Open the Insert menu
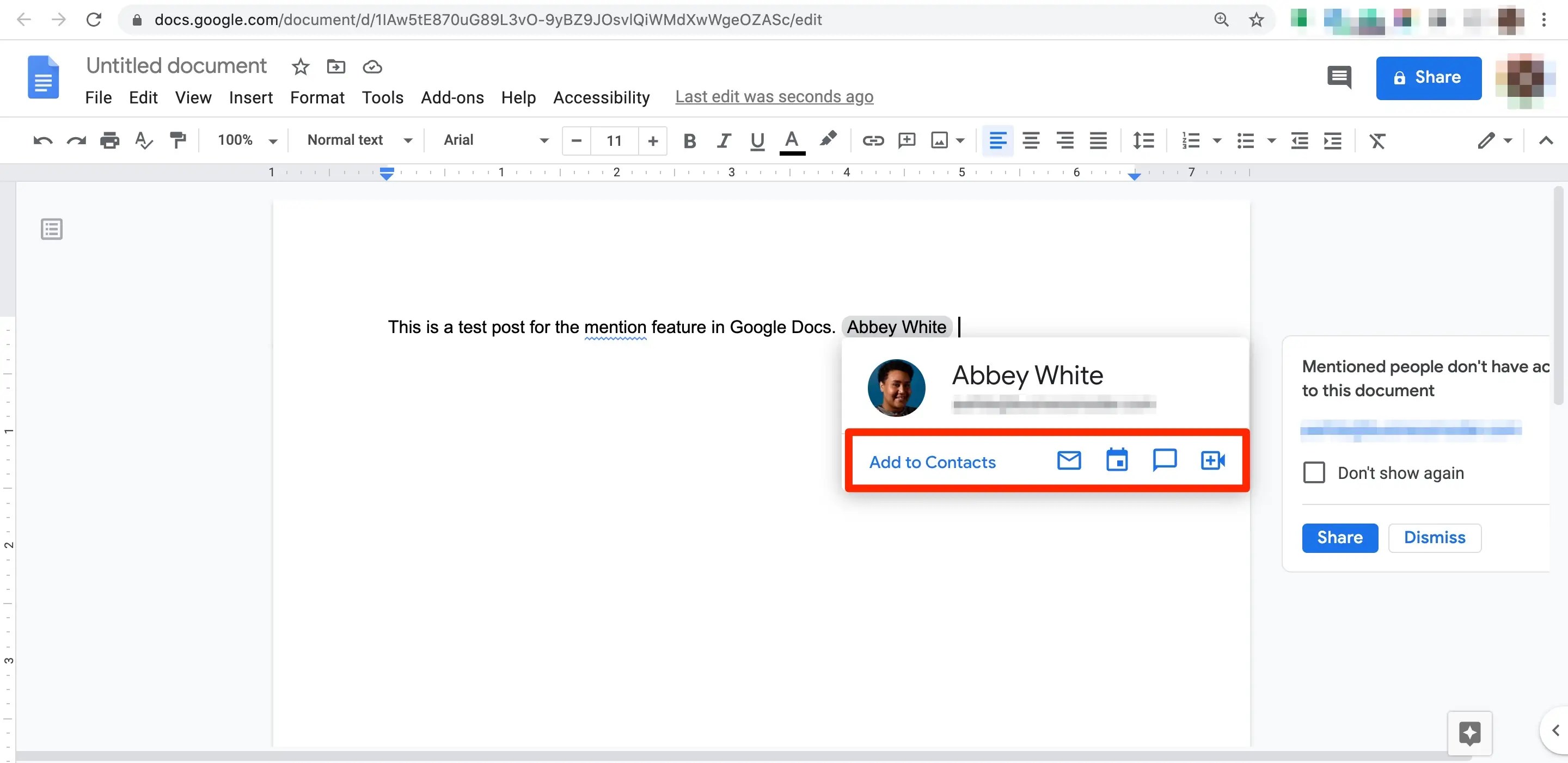 point(250,97)
